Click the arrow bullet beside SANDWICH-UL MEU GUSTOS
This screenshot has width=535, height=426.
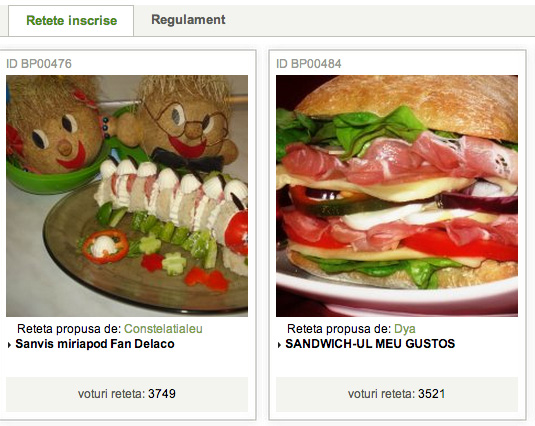coord(279,345)
